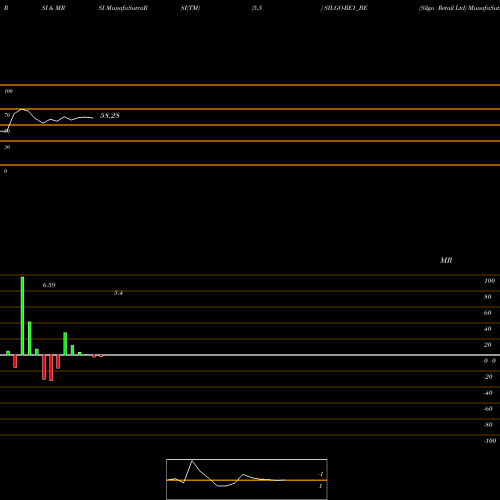Click the 60 label on MR axis
The height and width of the screenshot is (500, 500).
[x=488, y=313]
